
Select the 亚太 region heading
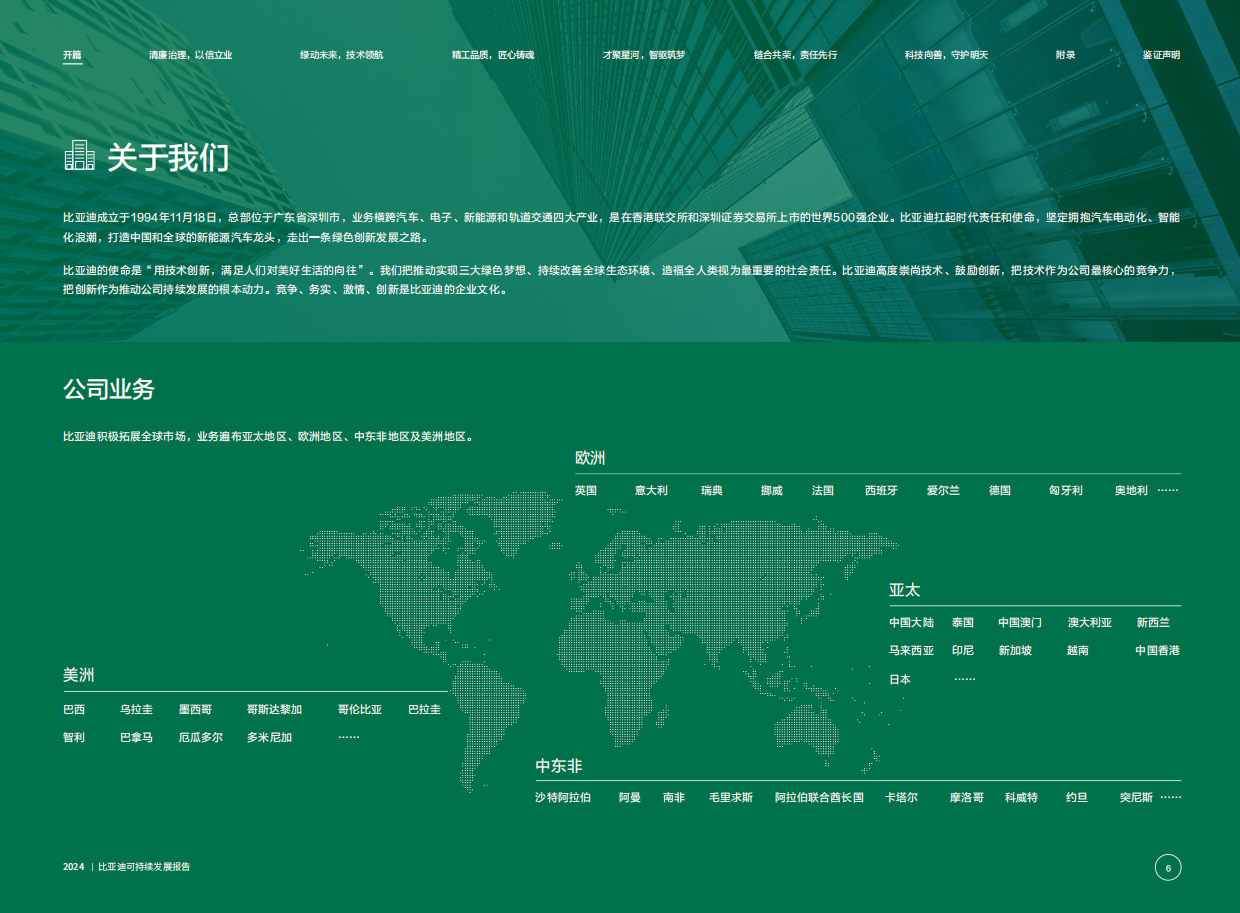pyautogui.click(x=904, y=590)
